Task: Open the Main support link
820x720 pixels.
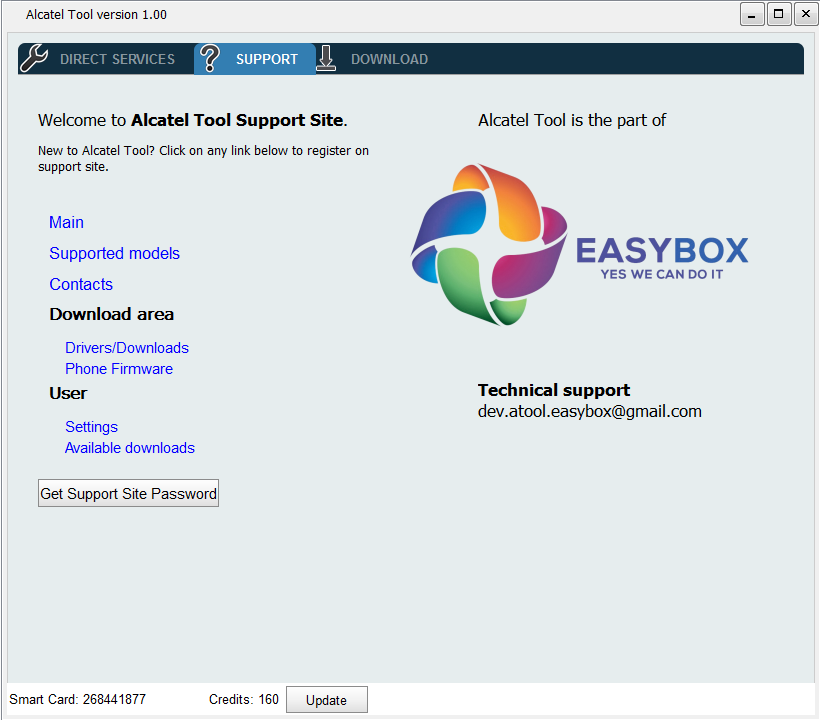Action: (66, 222)
